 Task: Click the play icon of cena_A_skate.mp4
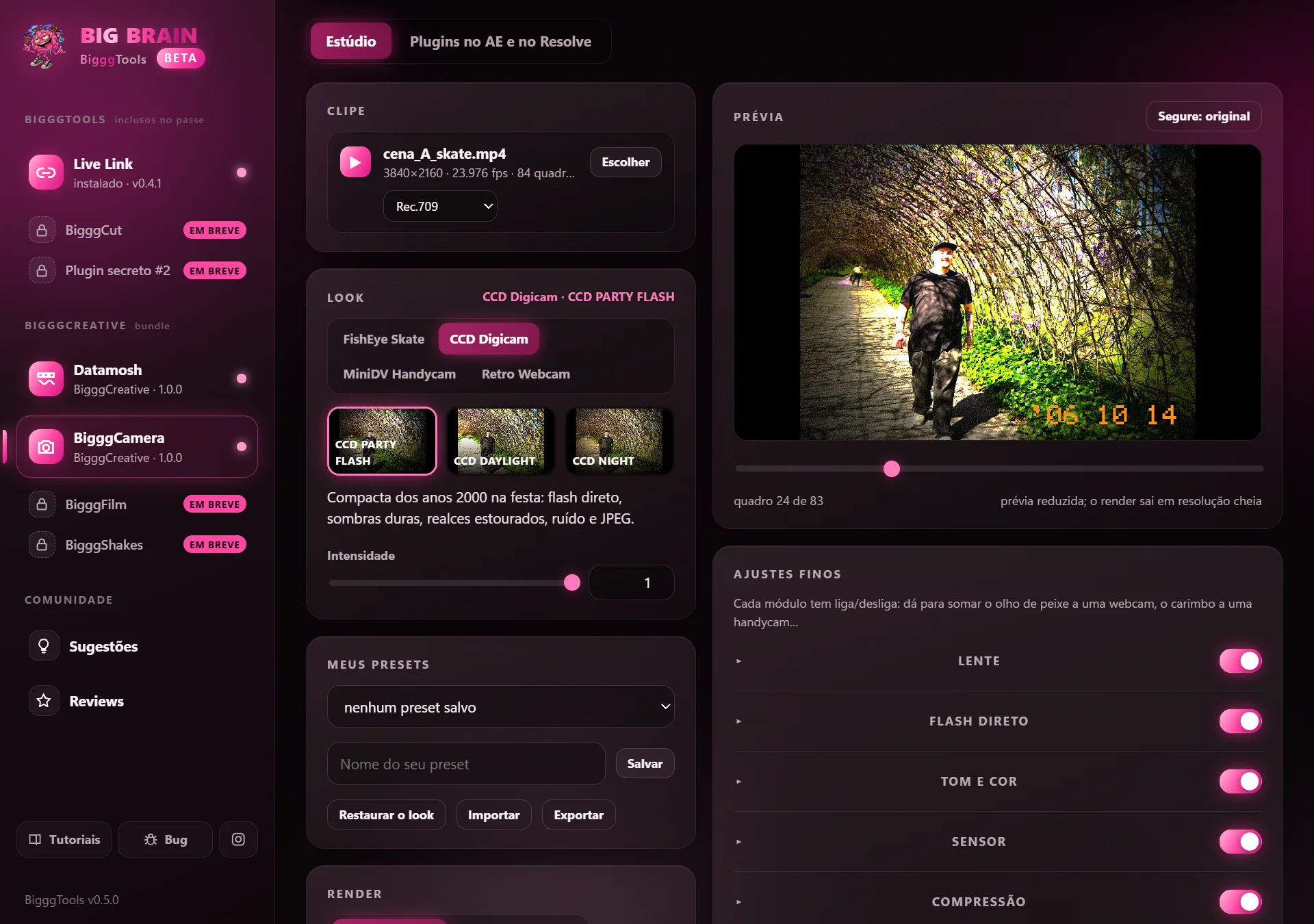click(x=355, y=162)
